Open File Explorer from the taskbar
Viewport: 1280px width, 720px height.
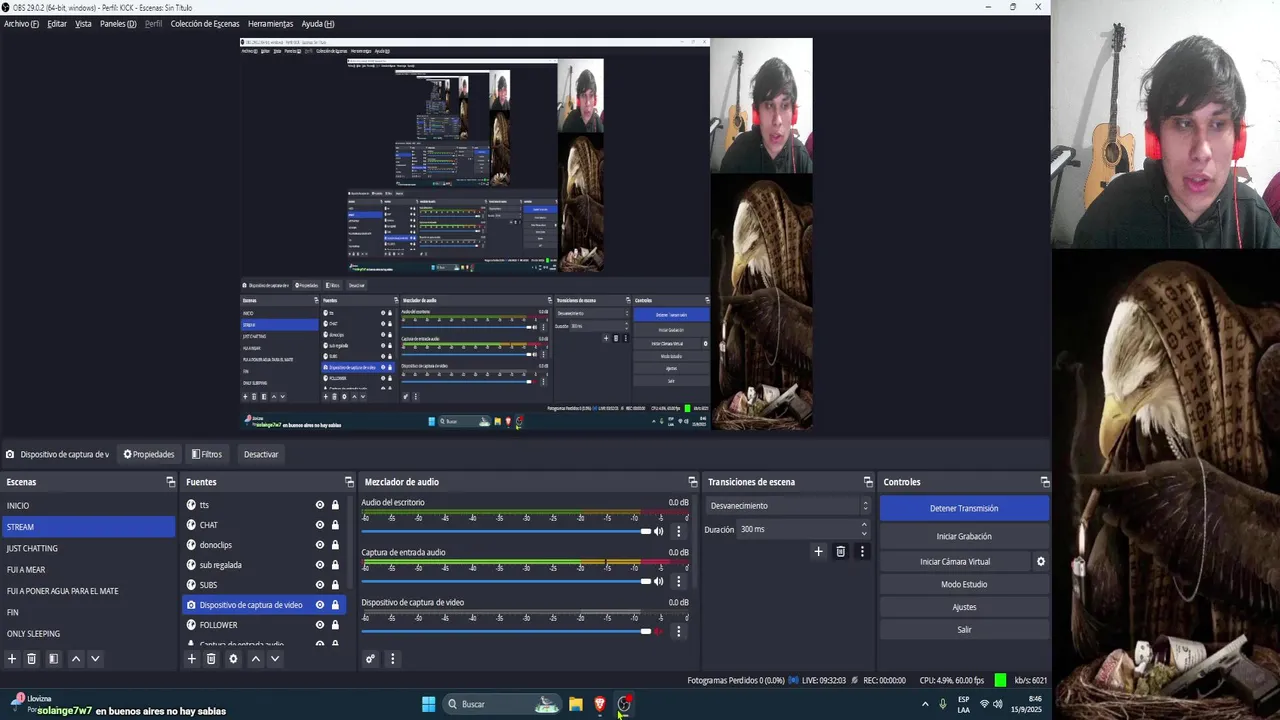[576, 704]
